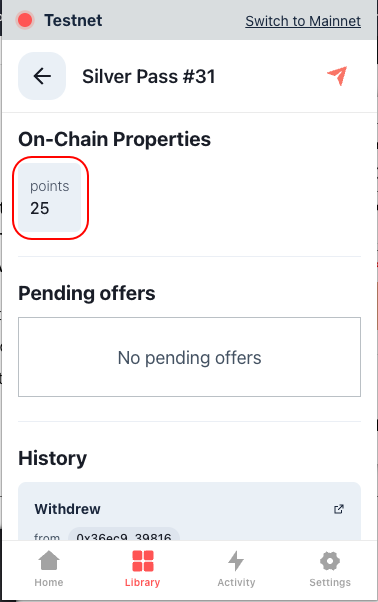Open the Home tab house icon
The image size is (378, 602).
tap(49, 561)
